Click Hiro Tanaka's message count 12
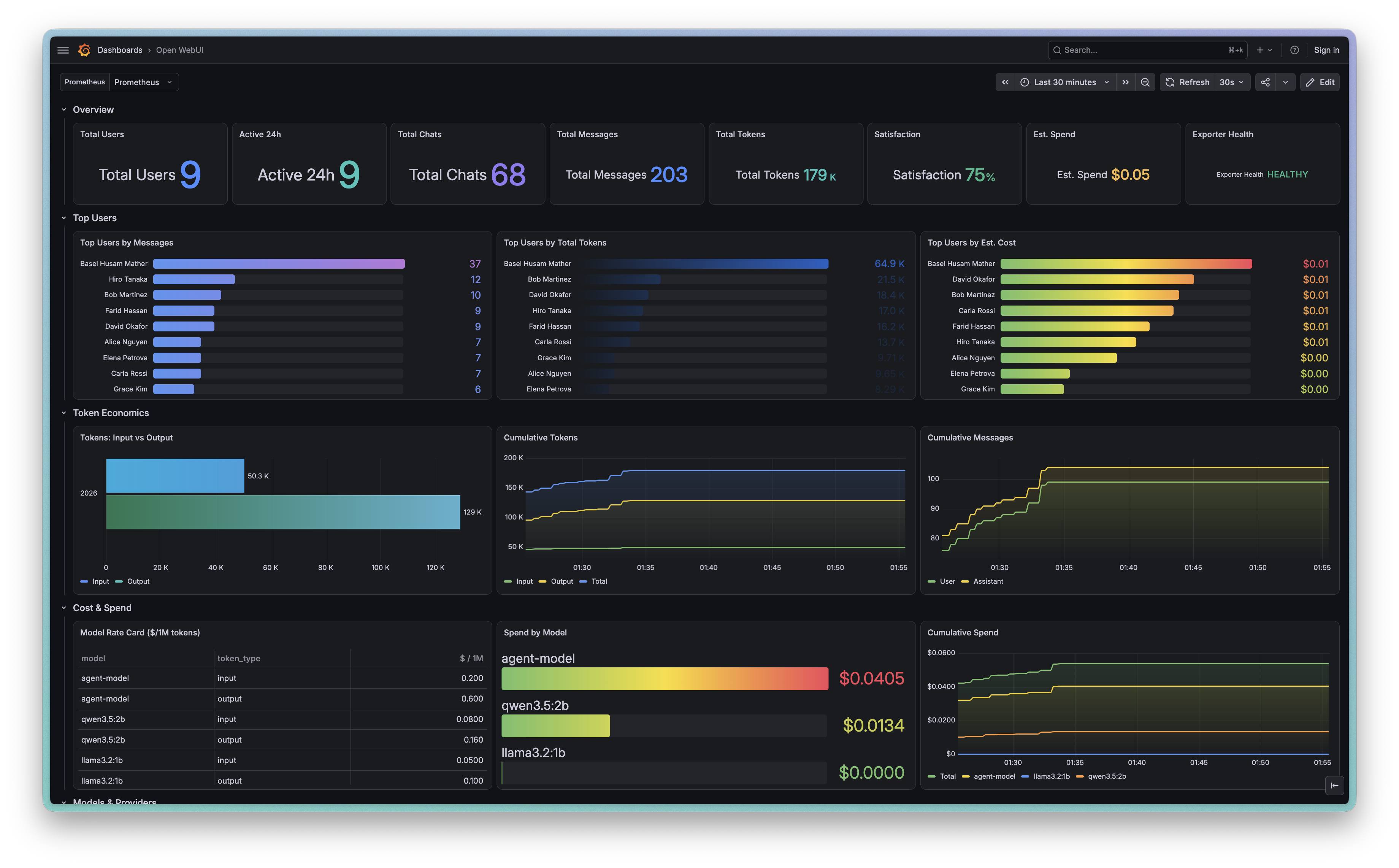The width and height of the screenshot is (1399, 868). 476,280
